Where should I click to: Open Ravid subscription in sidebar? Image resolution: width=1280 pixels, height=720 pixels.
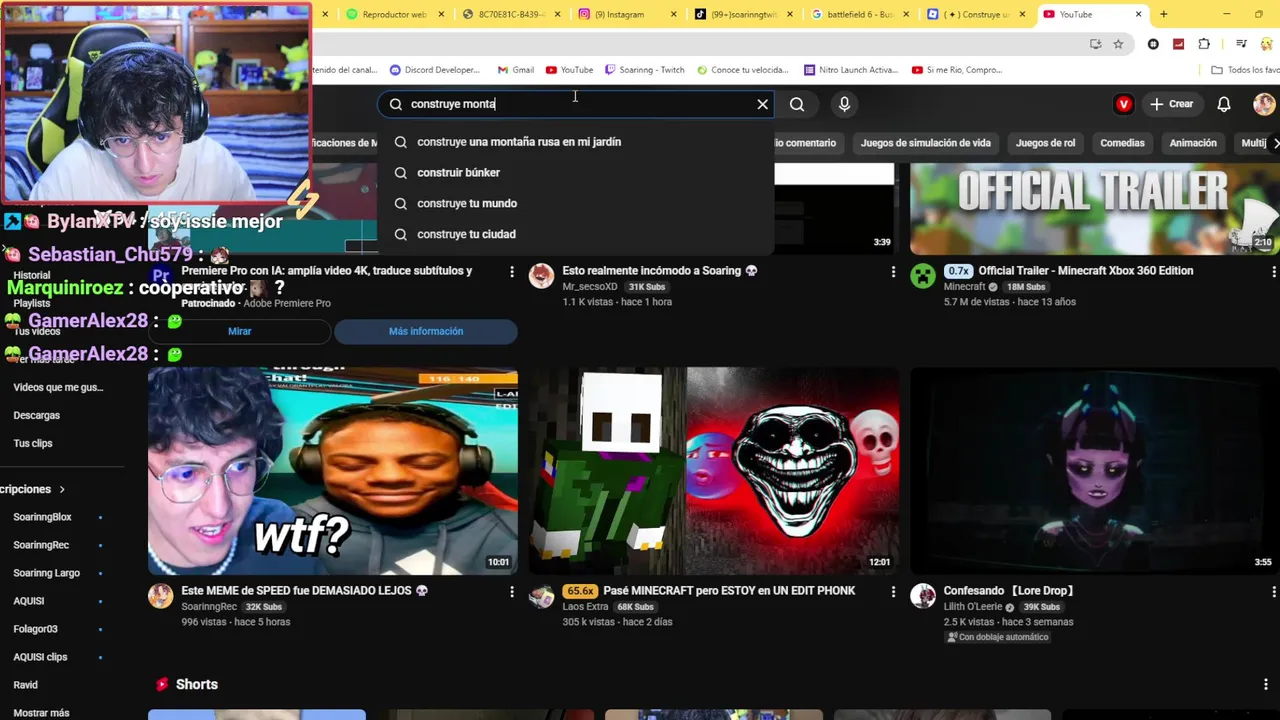pos(25,685)
